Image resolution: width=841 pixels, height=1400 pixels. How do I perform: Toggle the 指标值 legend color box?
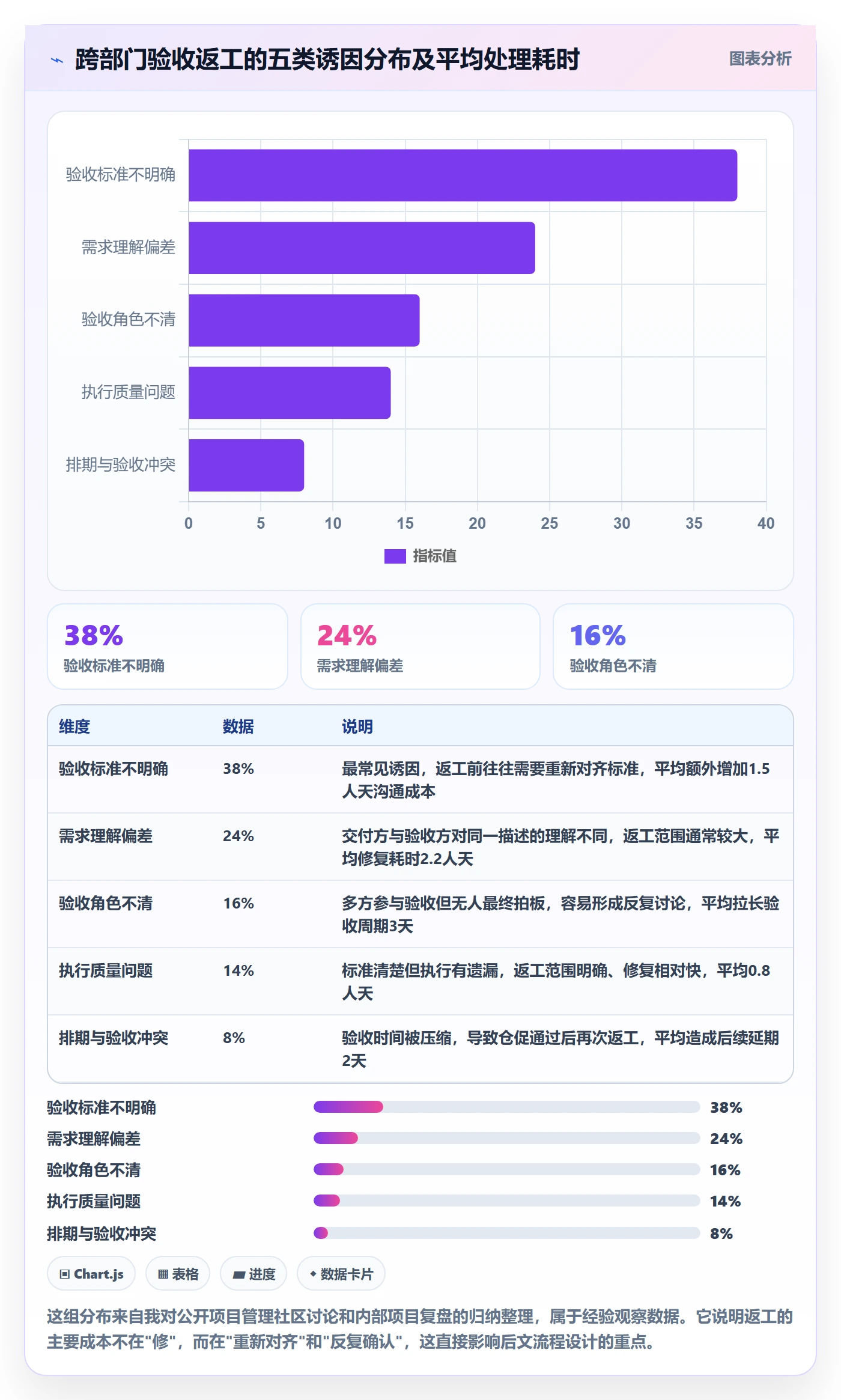click(x=395, y=556)
